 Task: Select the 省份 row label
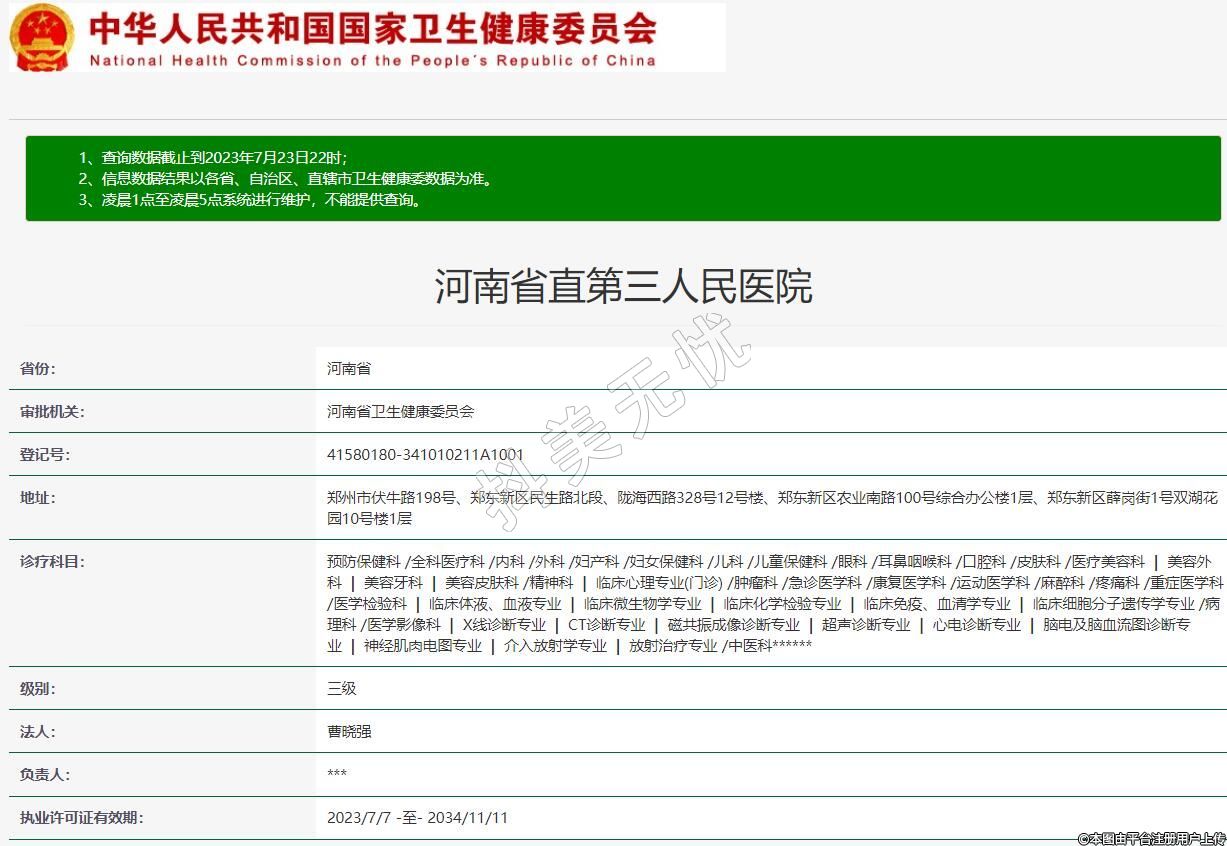[x=38, y=368]
